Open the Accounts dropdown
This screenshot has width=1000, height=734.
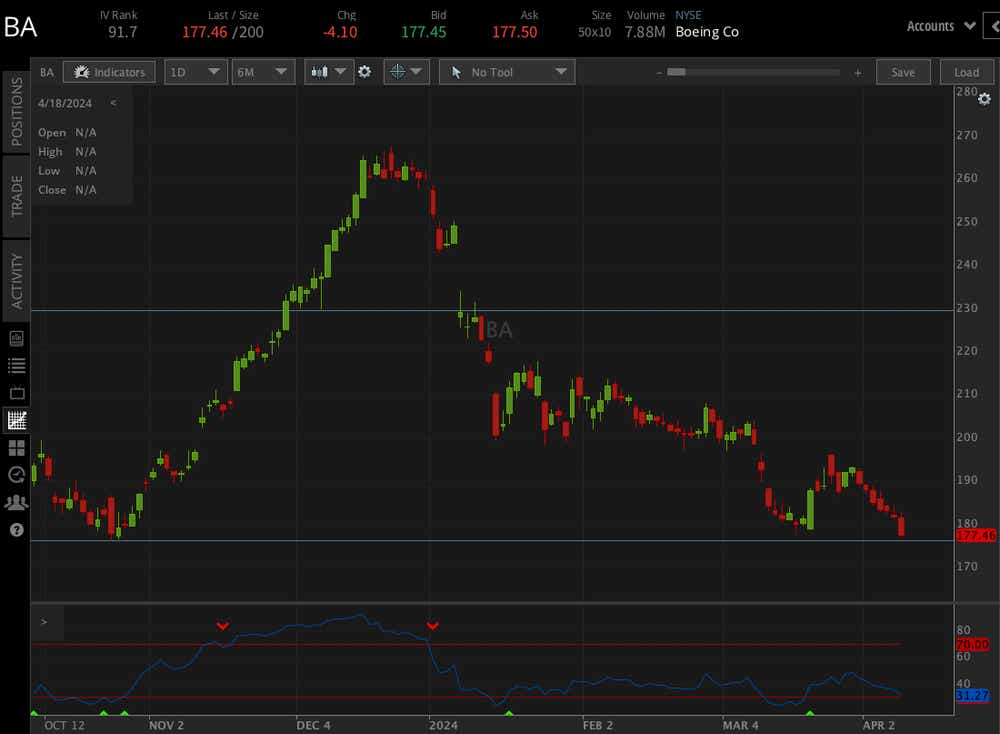pyautogui.click(x=941, y=26)
